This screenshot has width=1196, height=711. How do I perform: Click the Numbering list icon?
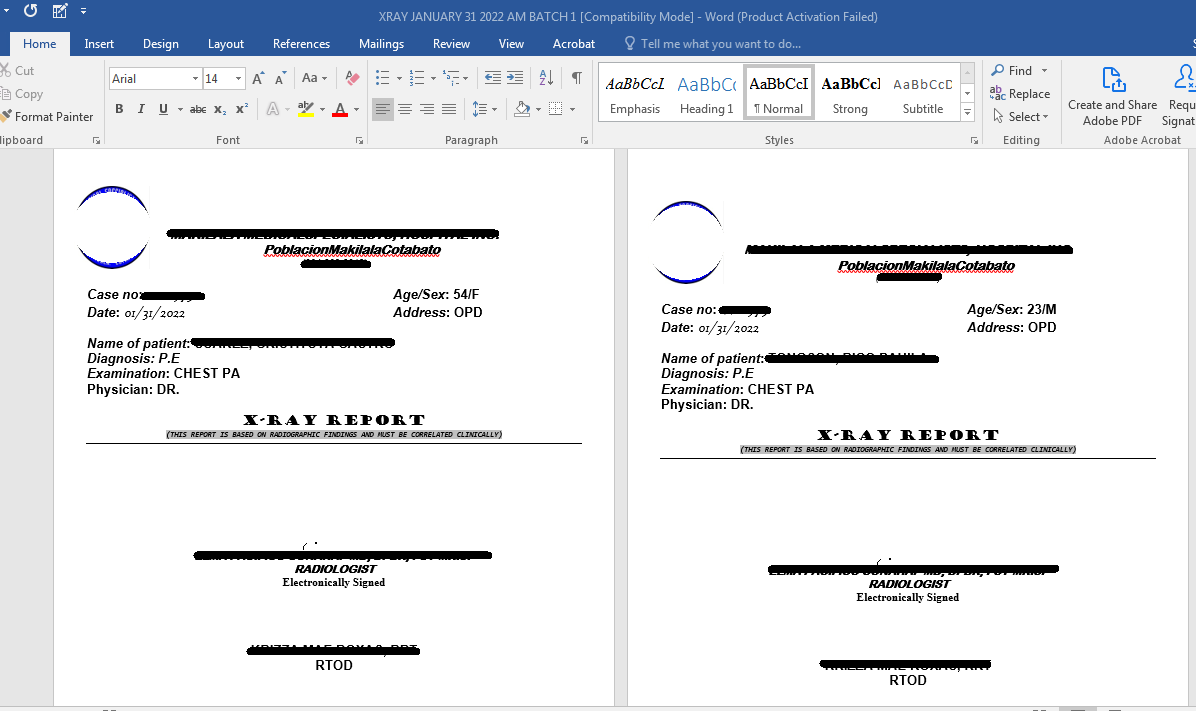tap(416, 78)
